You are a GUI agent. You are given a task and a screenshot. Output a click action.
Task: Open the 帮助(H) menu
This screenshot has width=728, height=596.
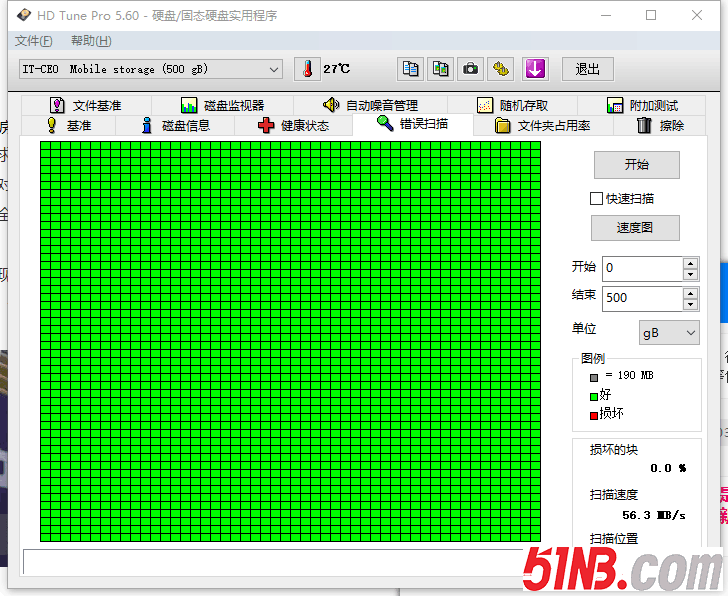[91, 41]
